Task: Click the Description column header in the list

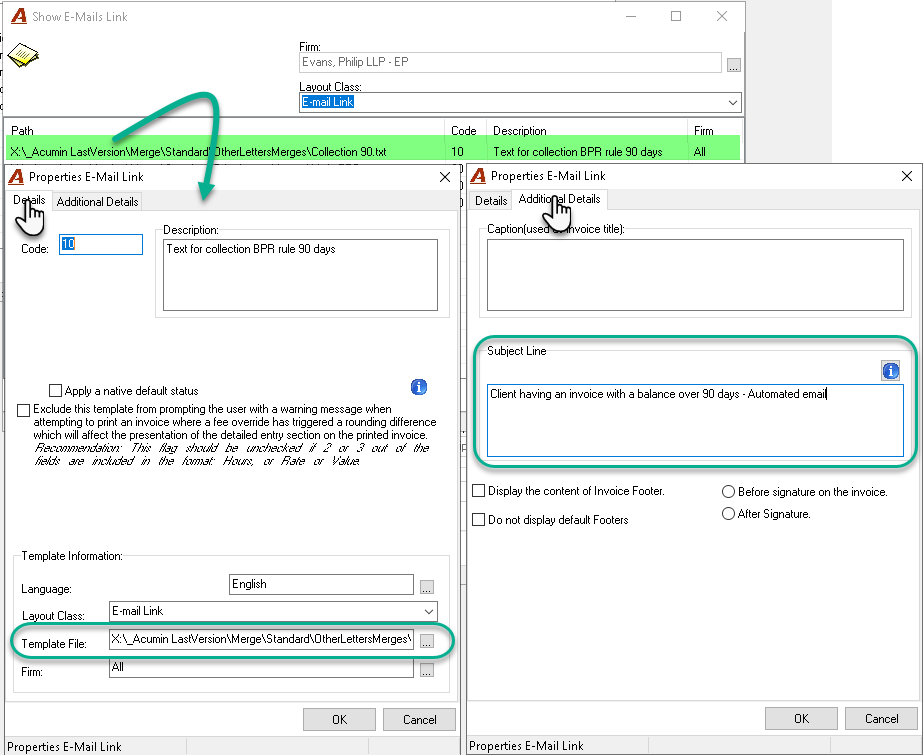Action: 586,131
